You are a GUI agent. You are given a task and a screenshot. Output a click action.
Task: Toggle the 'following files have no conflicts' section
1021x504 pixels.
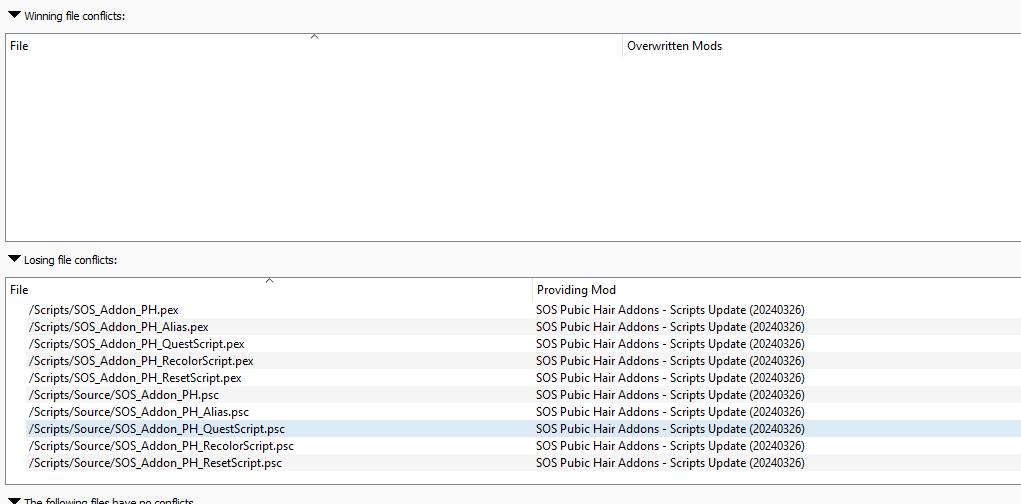pyautogui.click(x=14, y=500)
